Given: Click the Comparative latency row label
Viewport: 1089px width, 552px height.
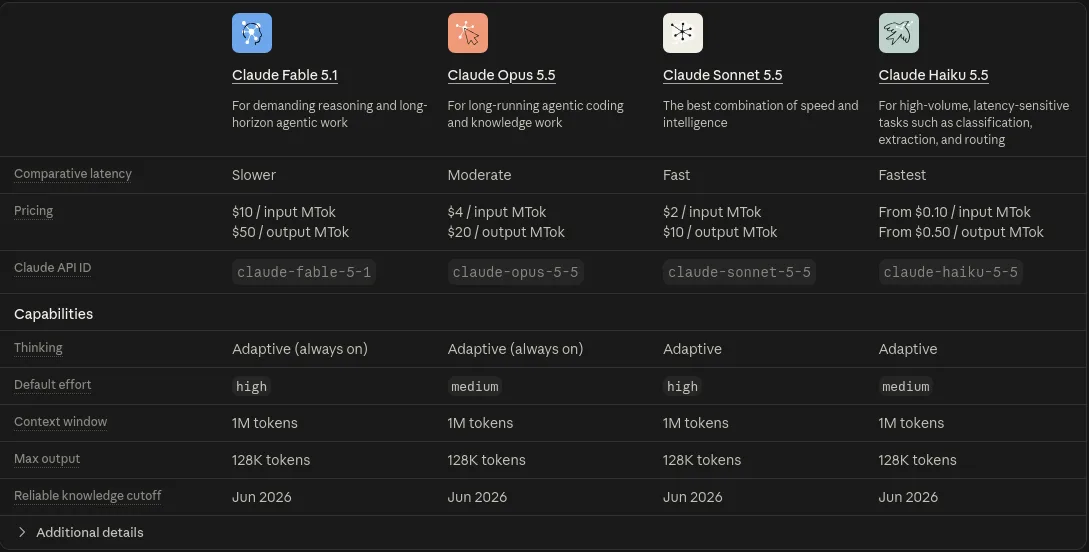Looking at the screenshot, I should pos(73,174).
